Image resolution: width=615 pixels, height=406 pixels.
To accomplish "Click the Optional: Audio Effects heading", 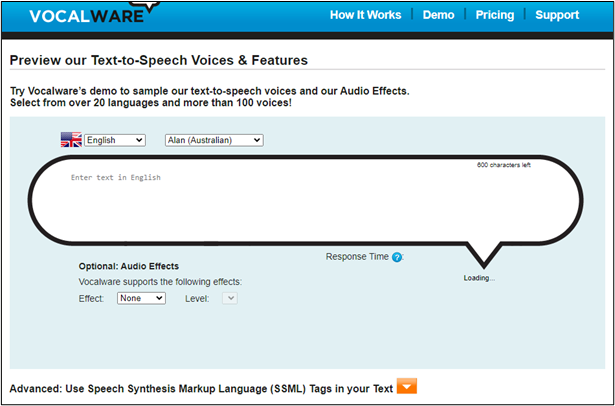I will 129,266.
